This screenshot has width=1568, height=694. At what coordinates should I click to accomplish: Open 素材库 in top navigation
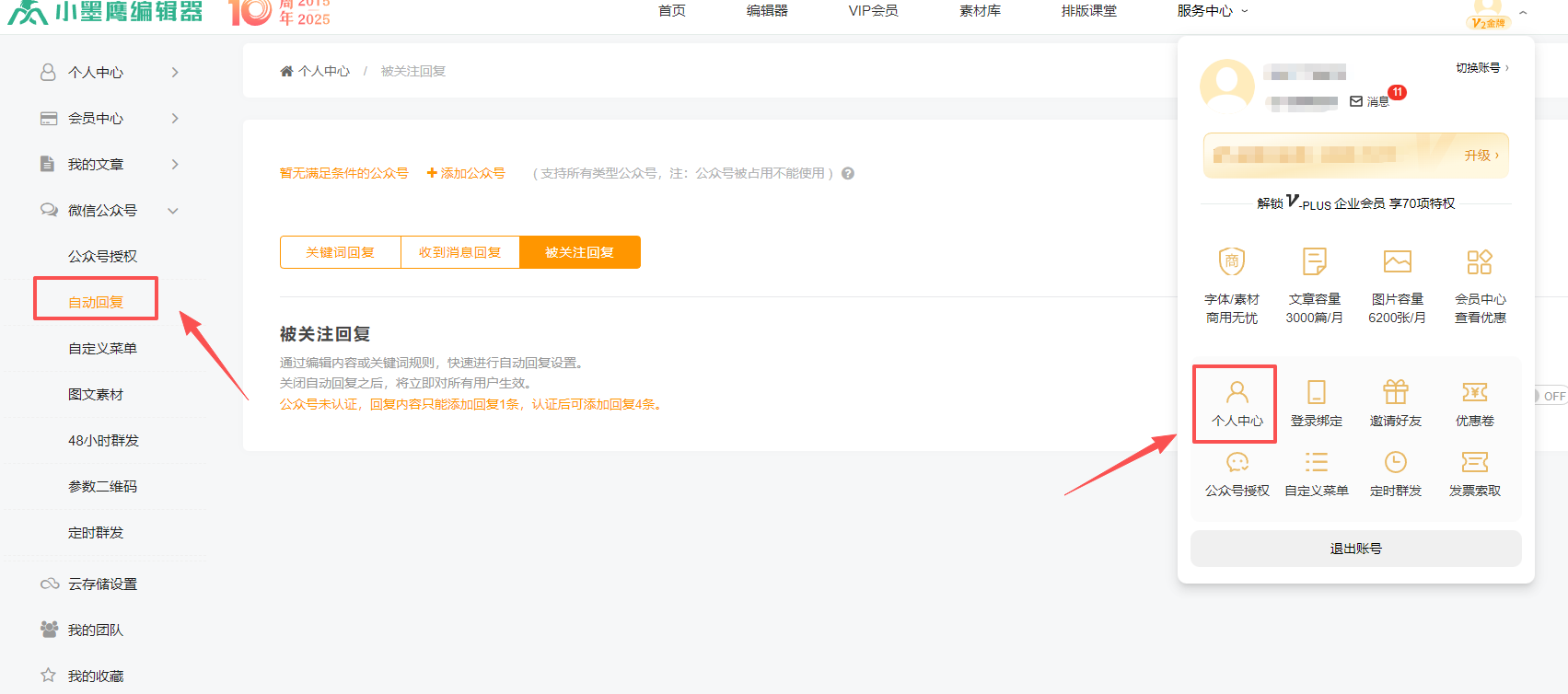pyautogui.click(x=980, y=10)
